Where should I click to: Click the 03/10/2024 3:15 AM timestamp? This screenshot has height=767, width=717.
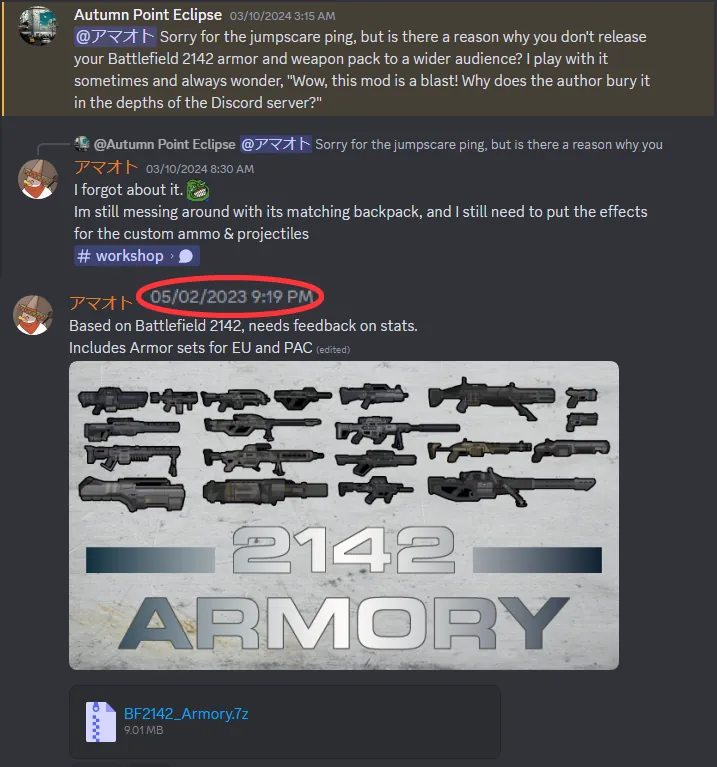pos(282,16)
